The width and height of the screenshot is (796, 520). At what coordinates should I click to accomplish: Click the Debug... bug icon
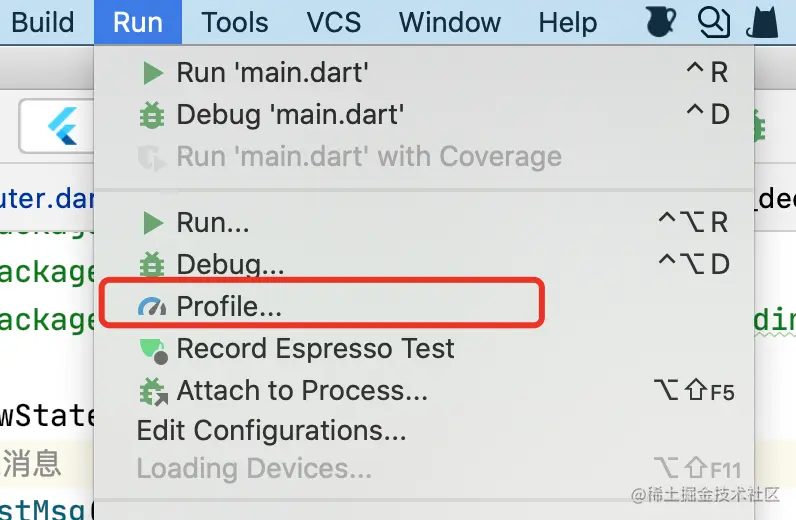click(x=152, y=265)
